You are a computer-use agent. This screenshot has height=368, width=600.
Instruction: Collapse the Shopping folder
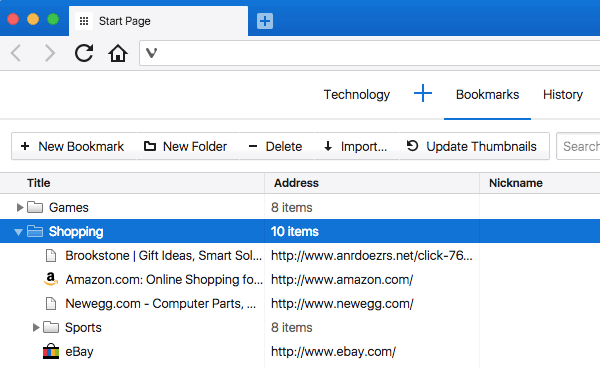point(18,232)
